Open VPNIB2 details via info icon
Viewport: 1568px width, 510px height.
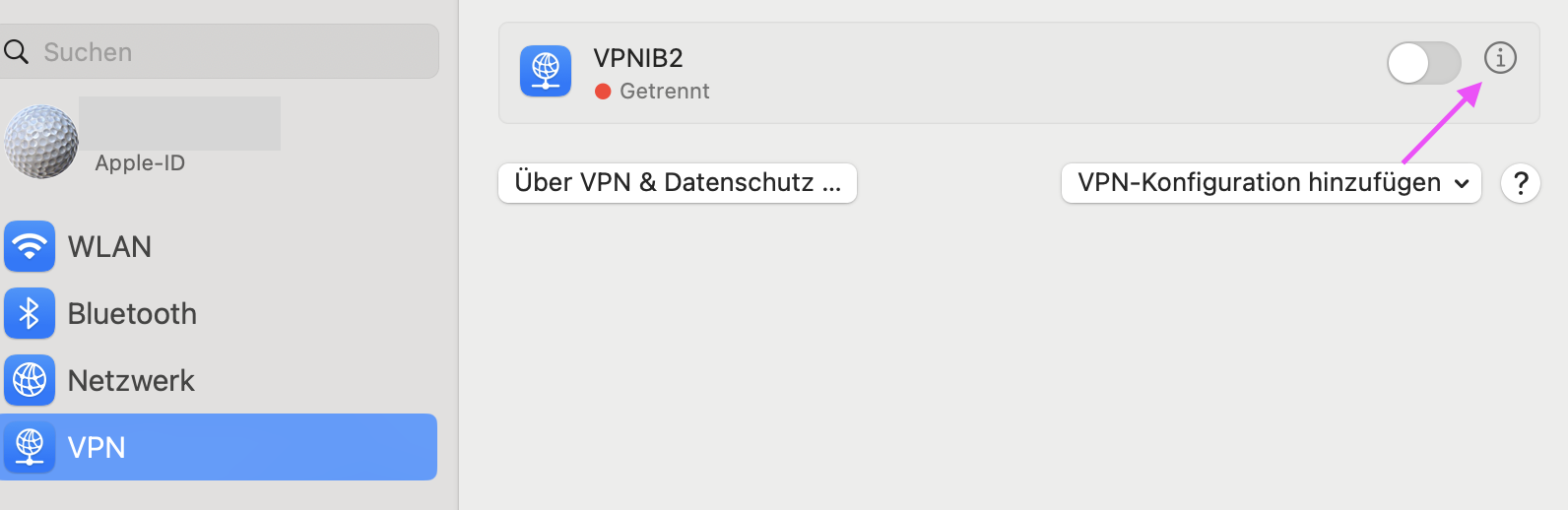pyautogui.click(x=1500, y=58)
